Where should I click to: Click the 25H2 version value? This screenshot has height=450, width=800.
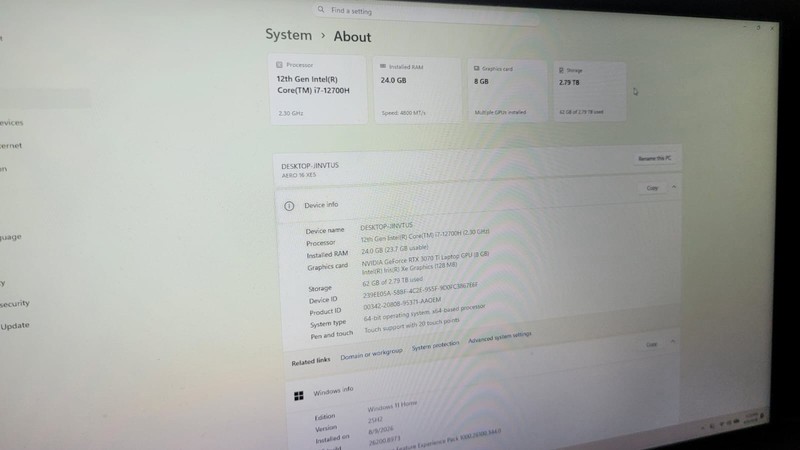[375, 419]
